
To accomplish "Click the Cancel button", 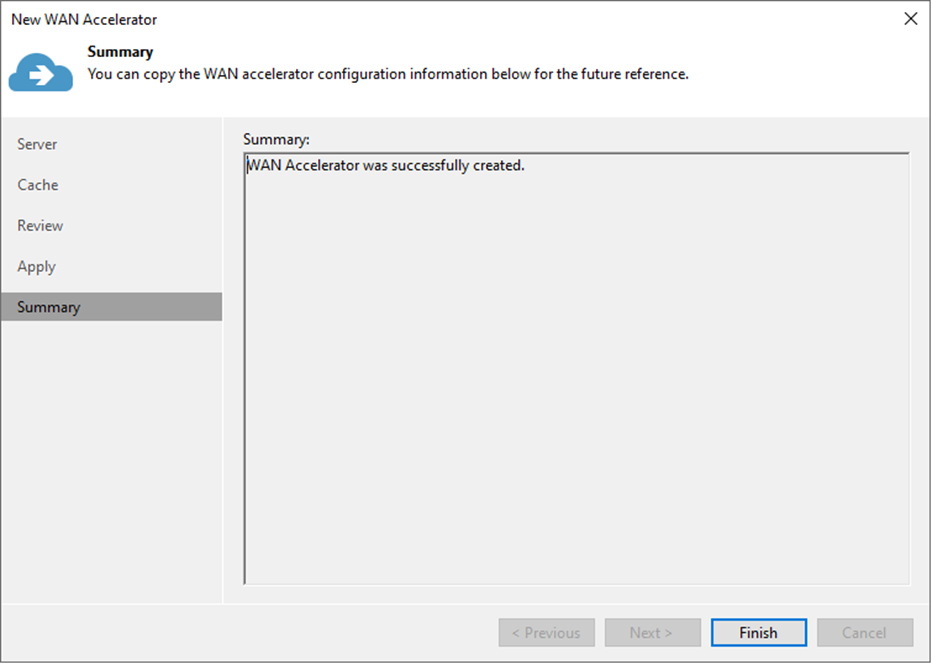I will point(864,633).
